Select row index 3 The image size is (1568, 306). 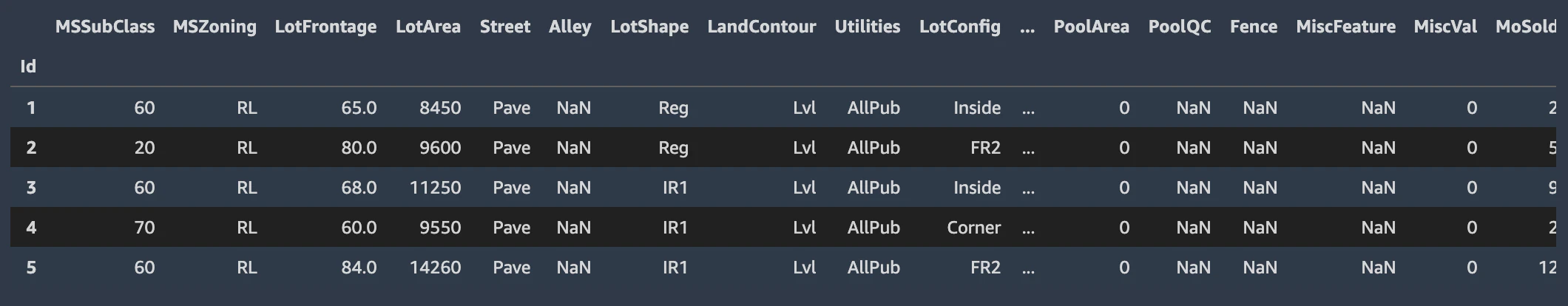coord(31,188)
